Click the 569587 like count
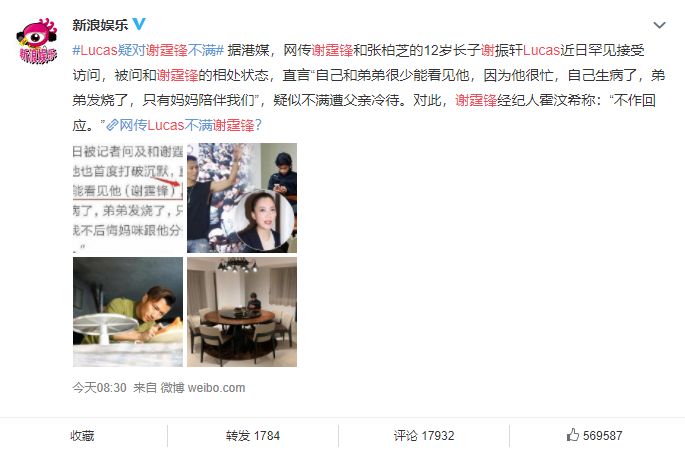This screenshot has height=455, width=685. click(x=602, y=436)
